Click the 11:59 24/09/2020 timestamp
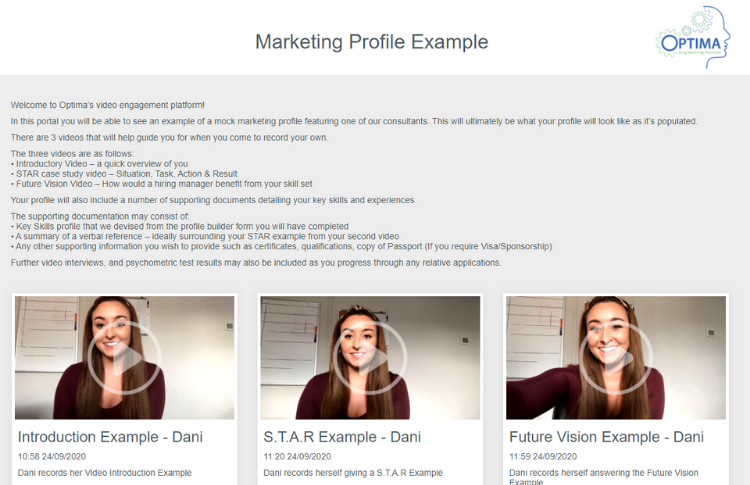750x485 pixels. 543,456
